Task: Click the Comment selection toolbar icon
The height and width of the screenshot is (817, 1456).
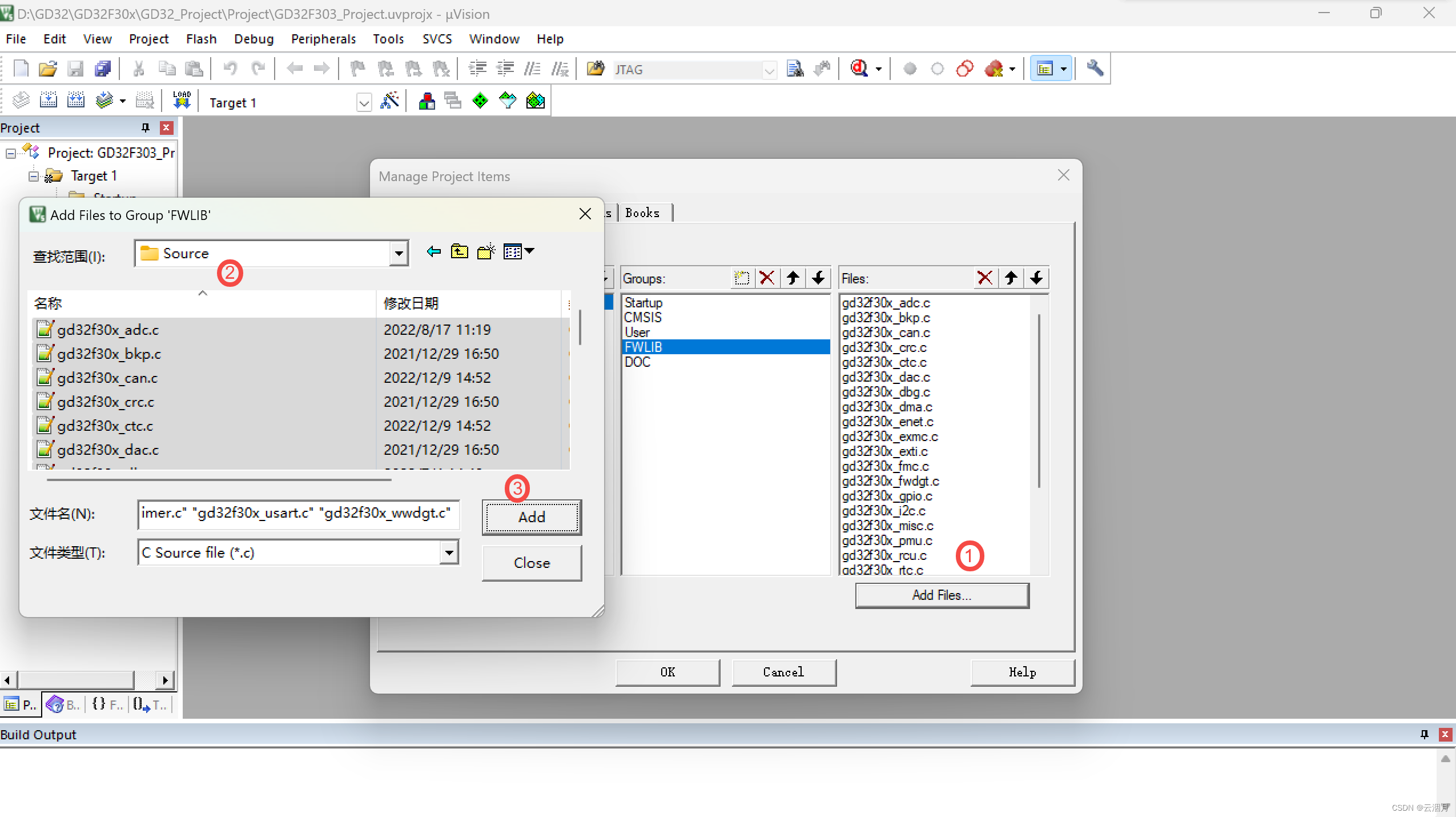Action: tap(532, 69)
